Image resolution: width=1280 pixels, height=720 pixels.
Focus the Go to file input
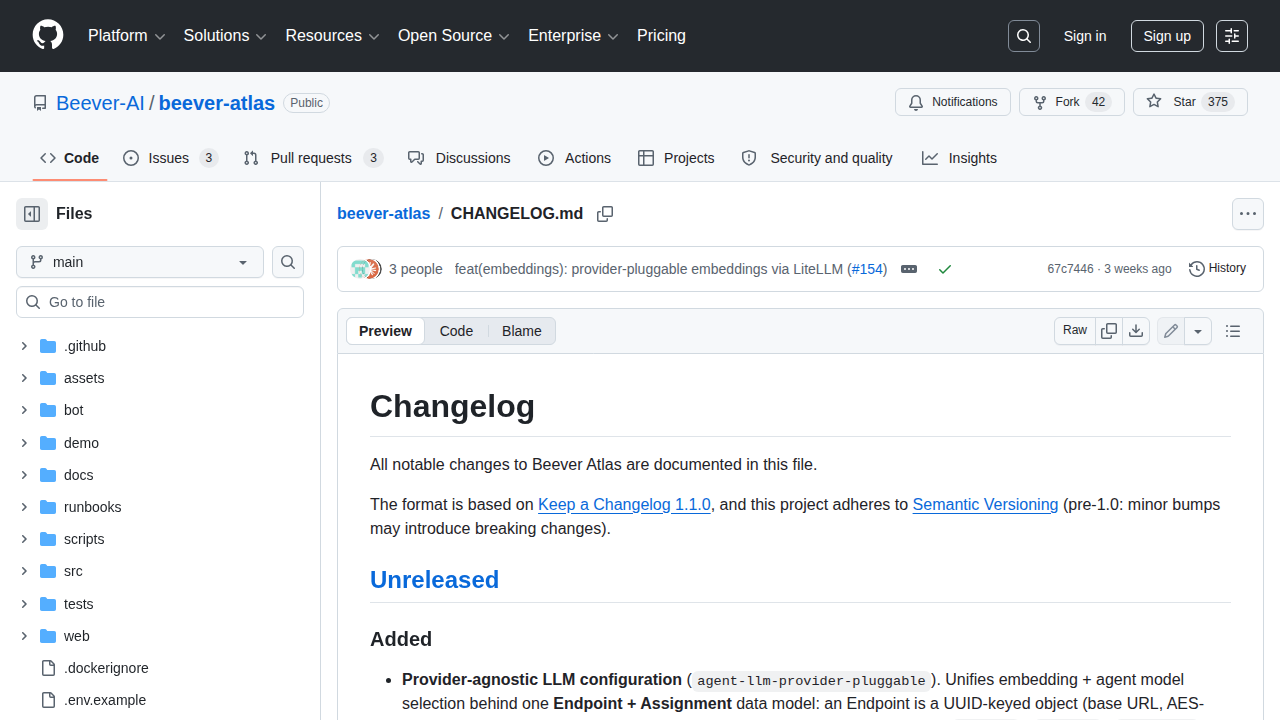160,302
